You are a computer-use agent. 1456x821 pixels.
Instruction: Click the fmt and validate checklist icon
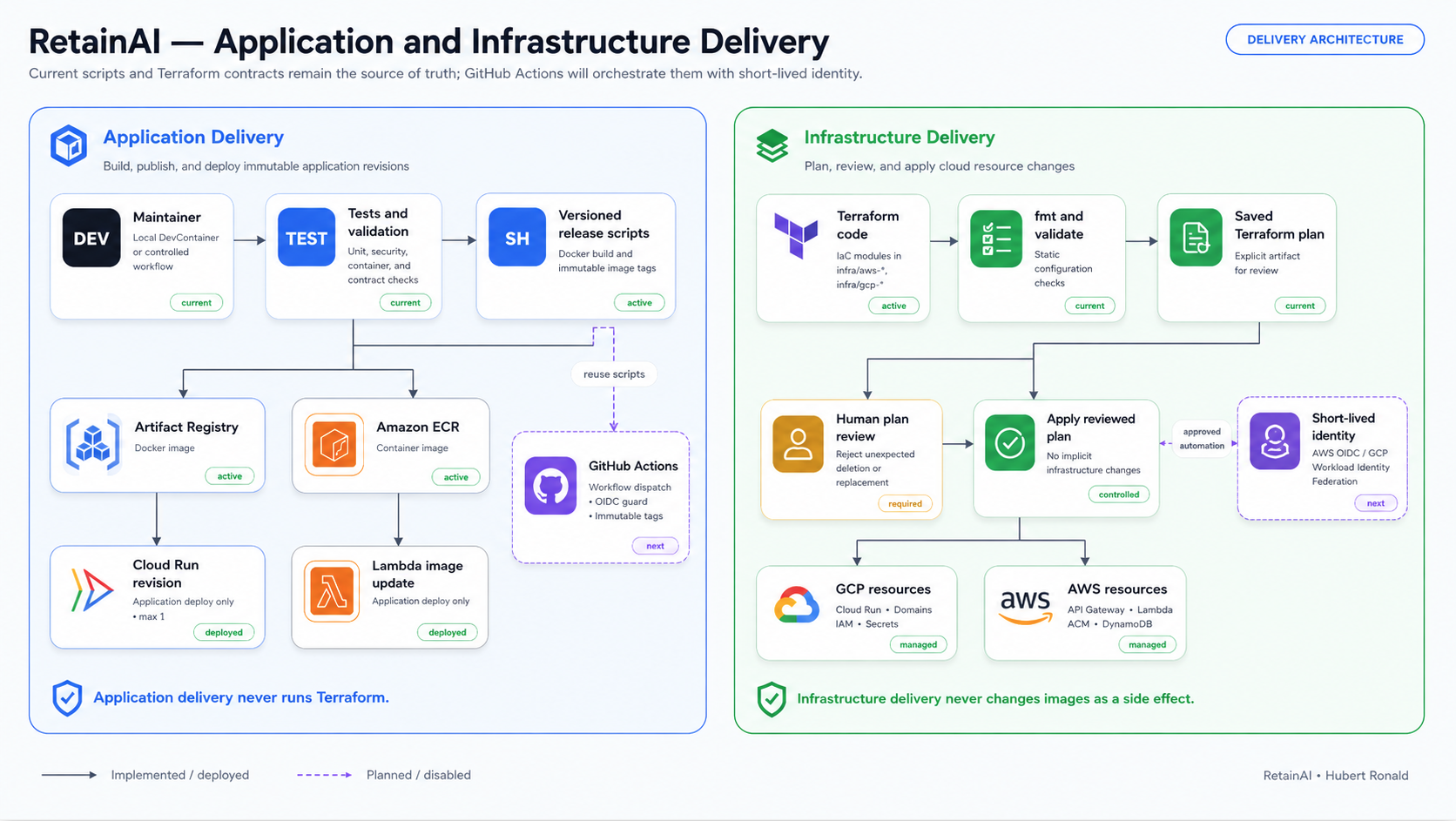996,238
